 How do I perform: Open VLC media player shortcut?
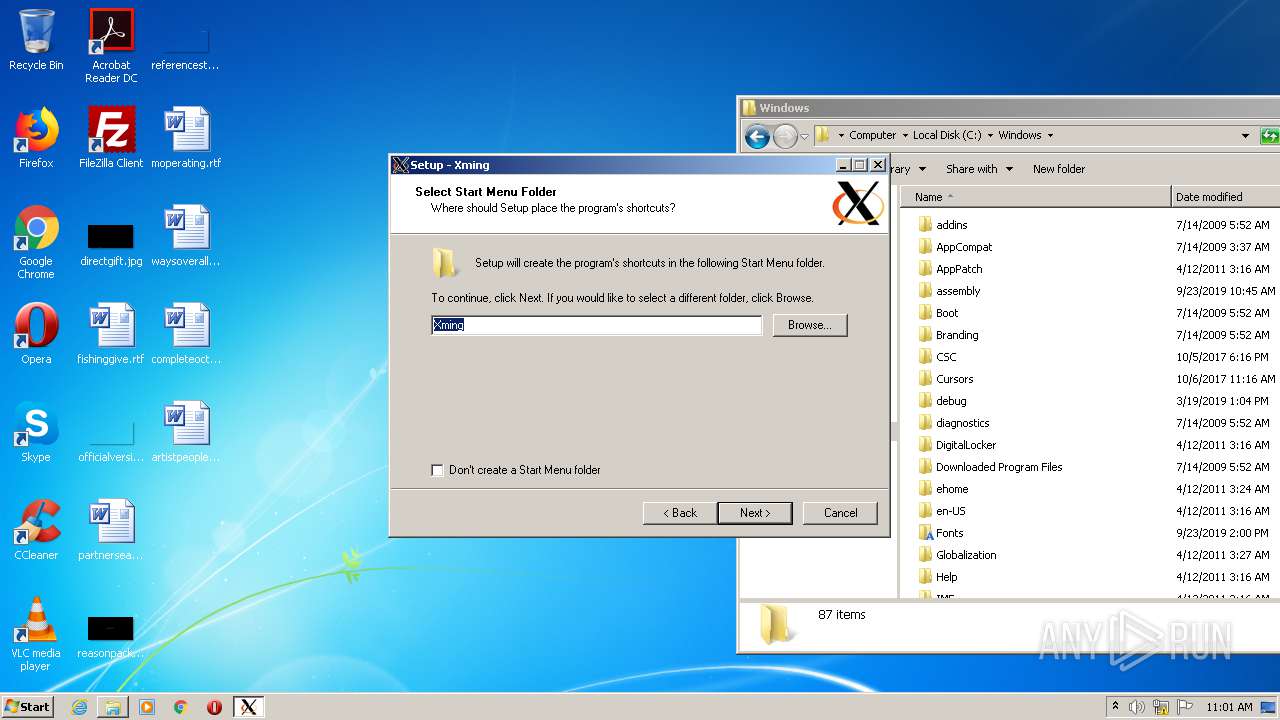tap(36, 634)
